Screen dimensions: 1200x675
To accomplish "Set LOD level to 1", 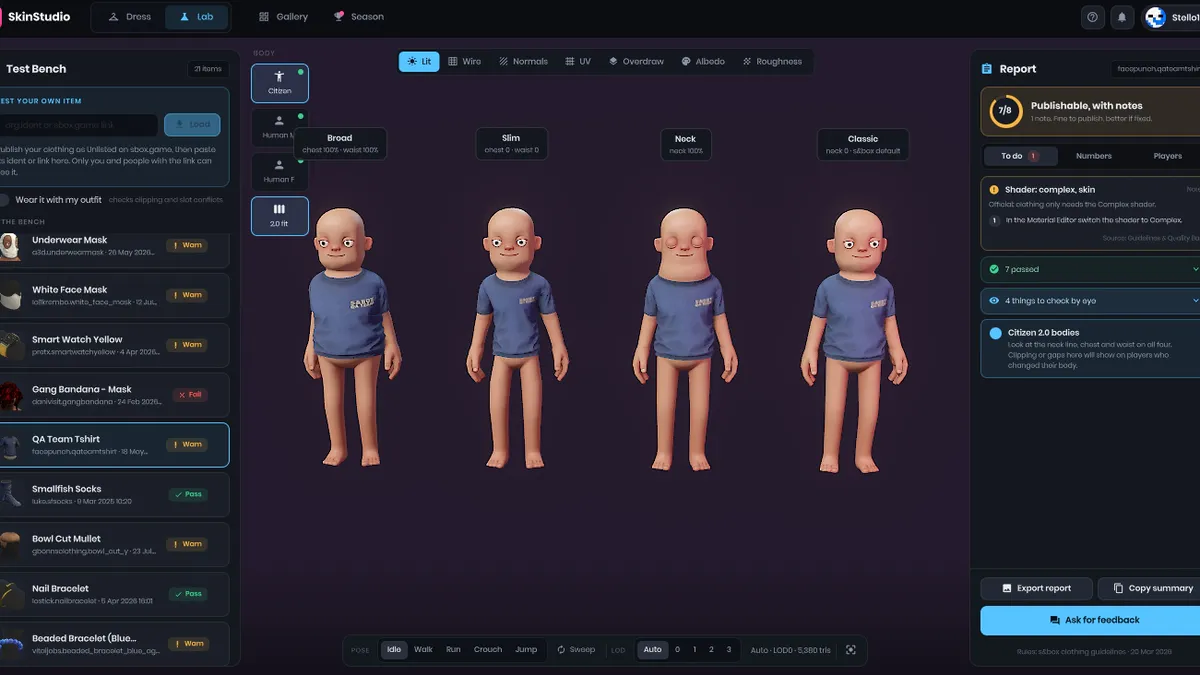I will [x=694, y=650].
